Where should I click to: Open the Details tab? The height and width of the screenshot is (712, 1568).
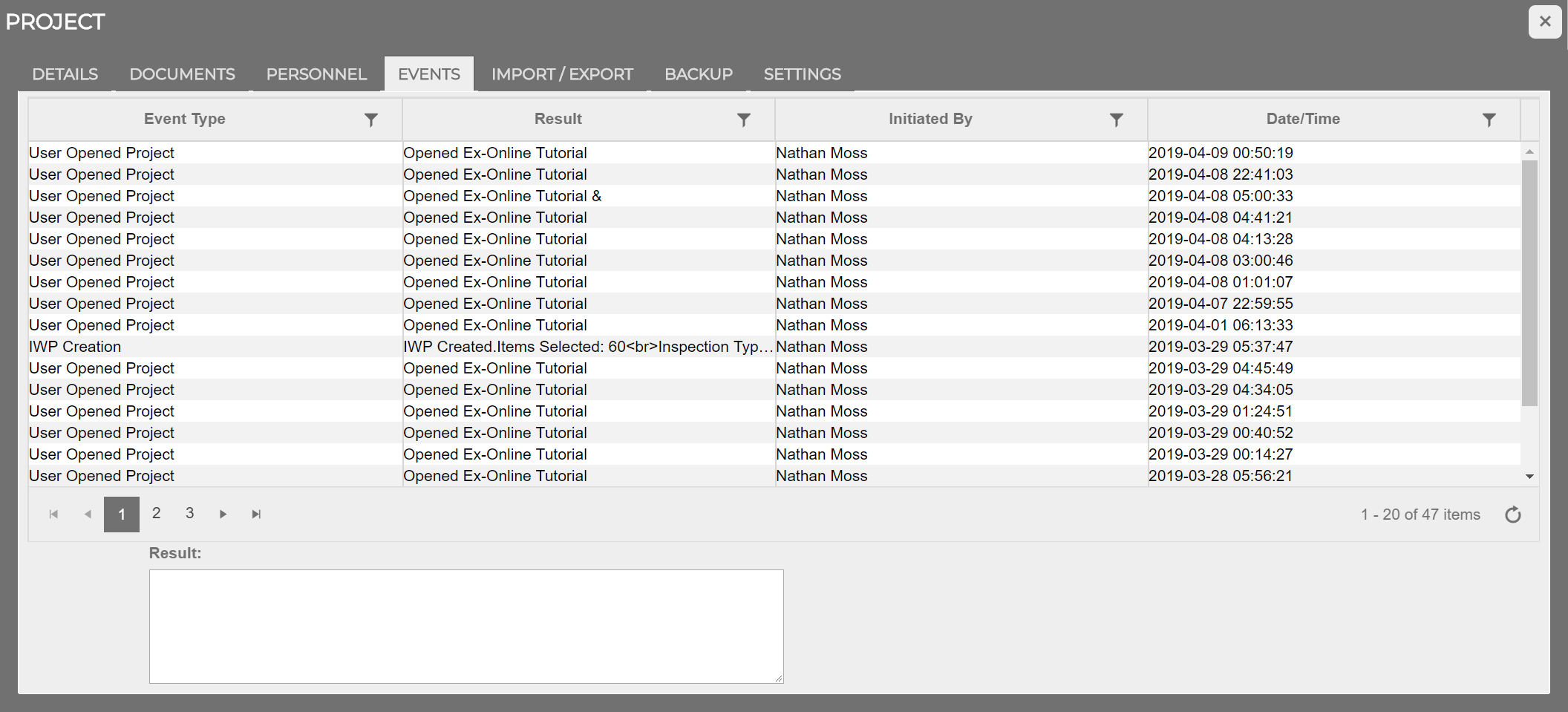tap(65, 74)
